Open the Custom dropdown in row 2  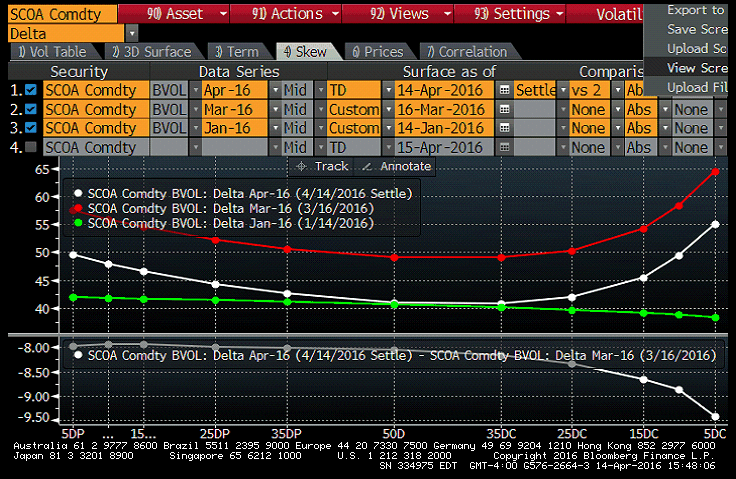(x=388, y=109)
